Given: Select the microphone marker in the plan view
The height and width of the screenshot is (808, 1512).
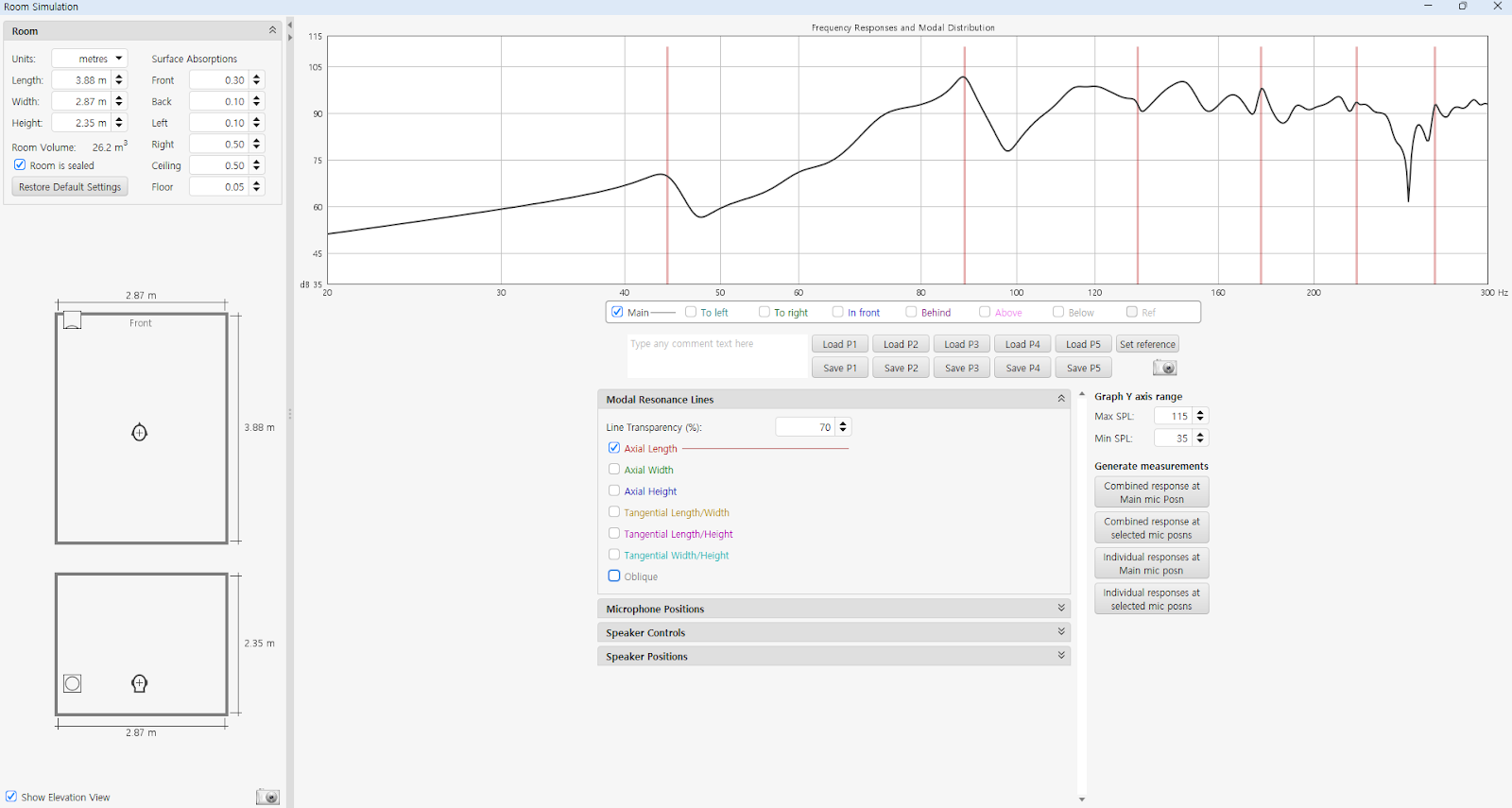Looking at the screenshot, I should [139, 433].
